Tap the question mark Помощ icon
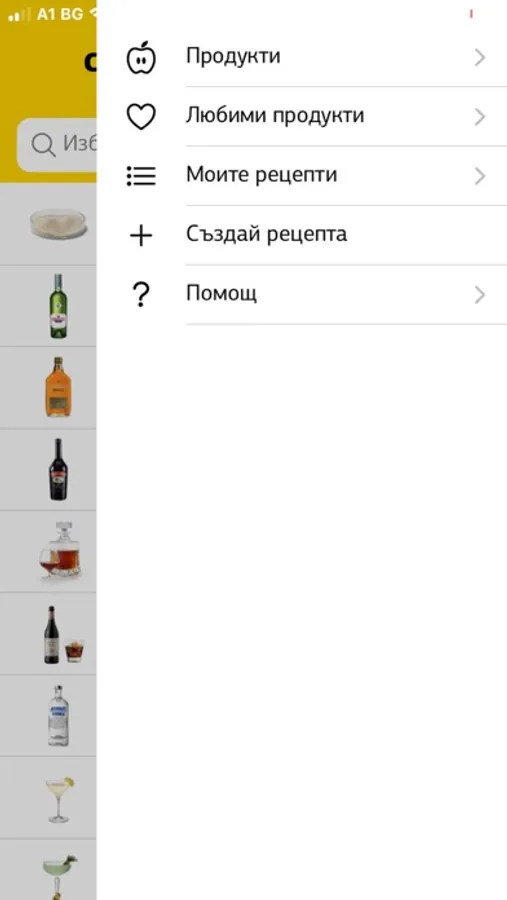 click(141, 294)
